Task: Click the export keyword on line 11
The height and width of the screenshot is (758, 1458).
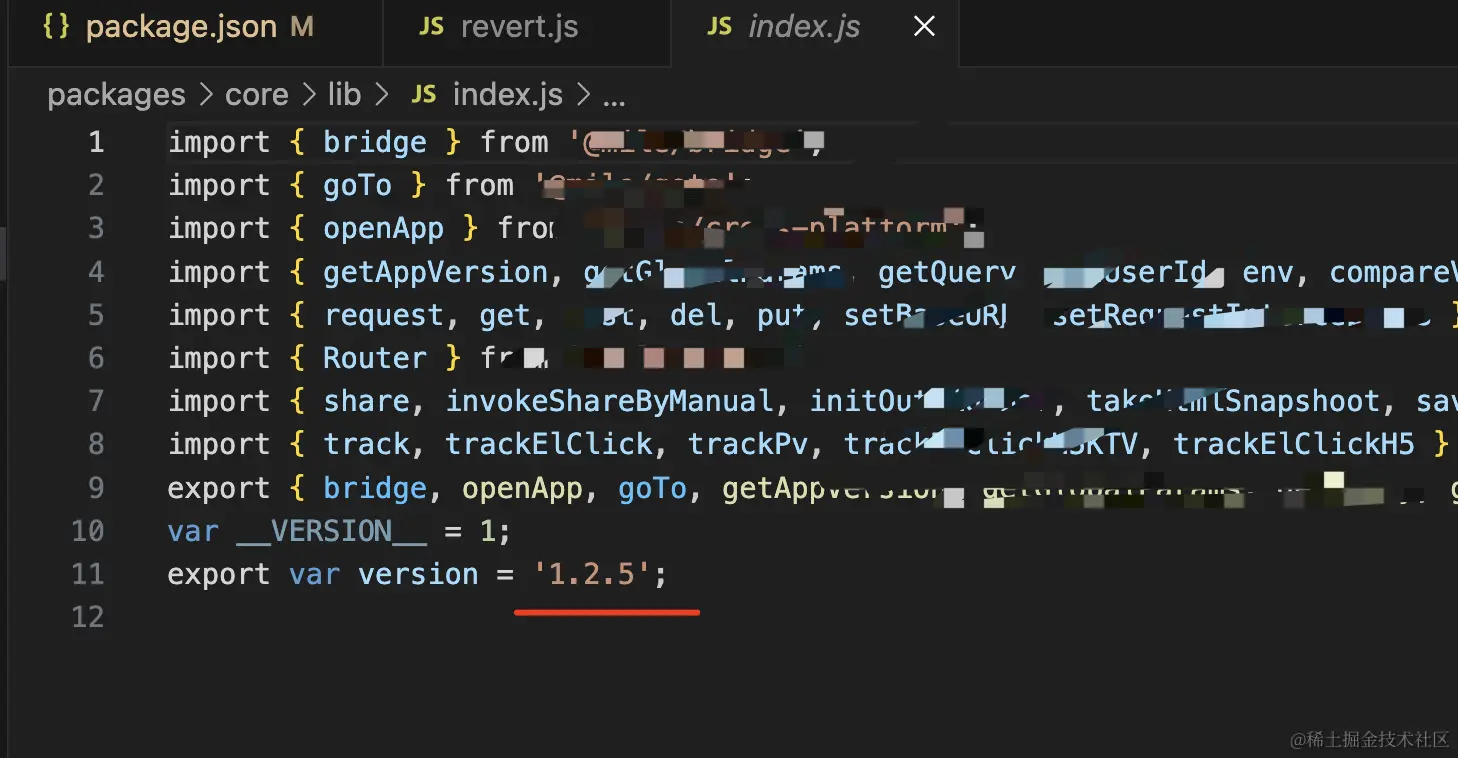Action: click(219, 574)
